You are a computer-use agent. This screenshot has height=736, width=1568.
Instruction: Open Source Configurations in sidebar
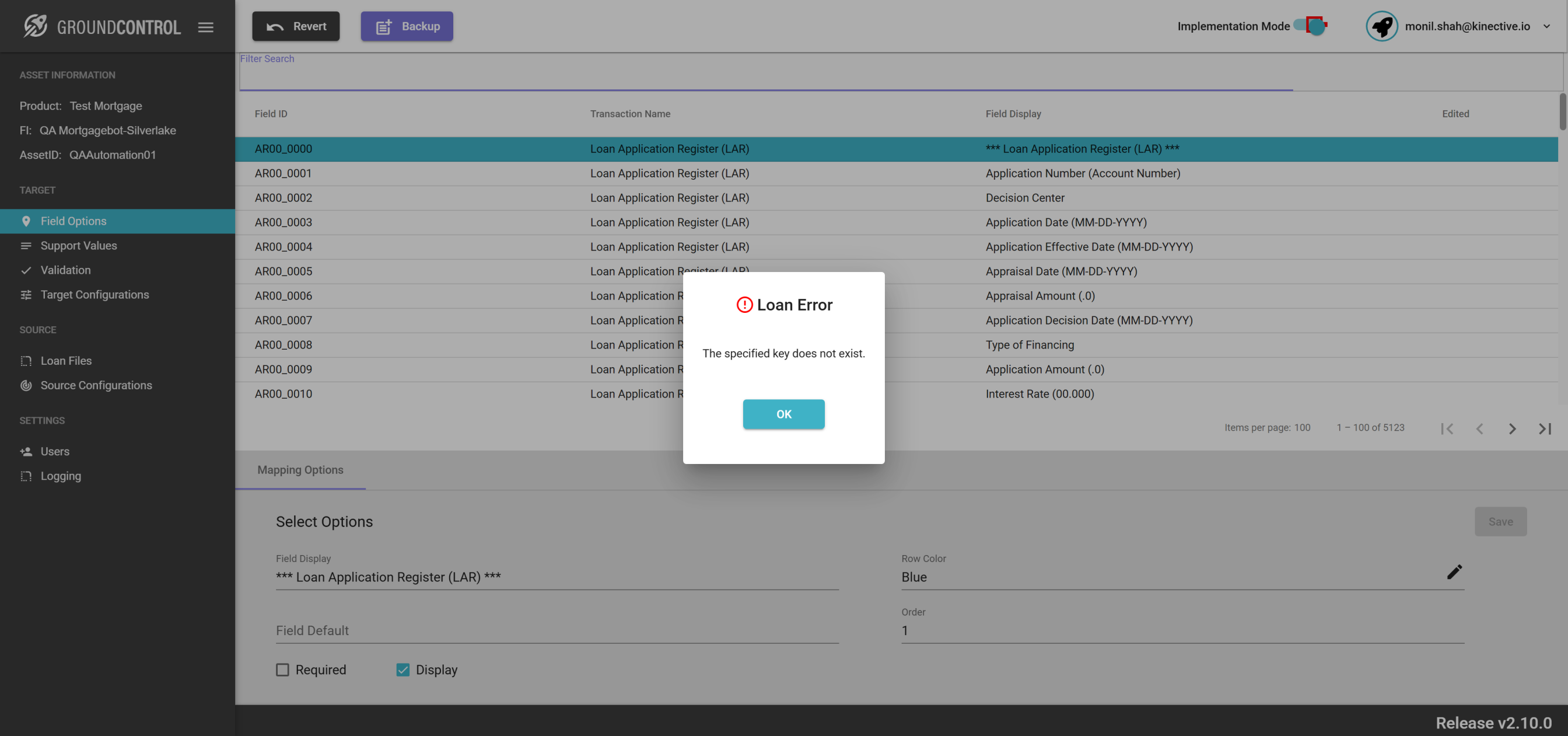coord(96,385)
